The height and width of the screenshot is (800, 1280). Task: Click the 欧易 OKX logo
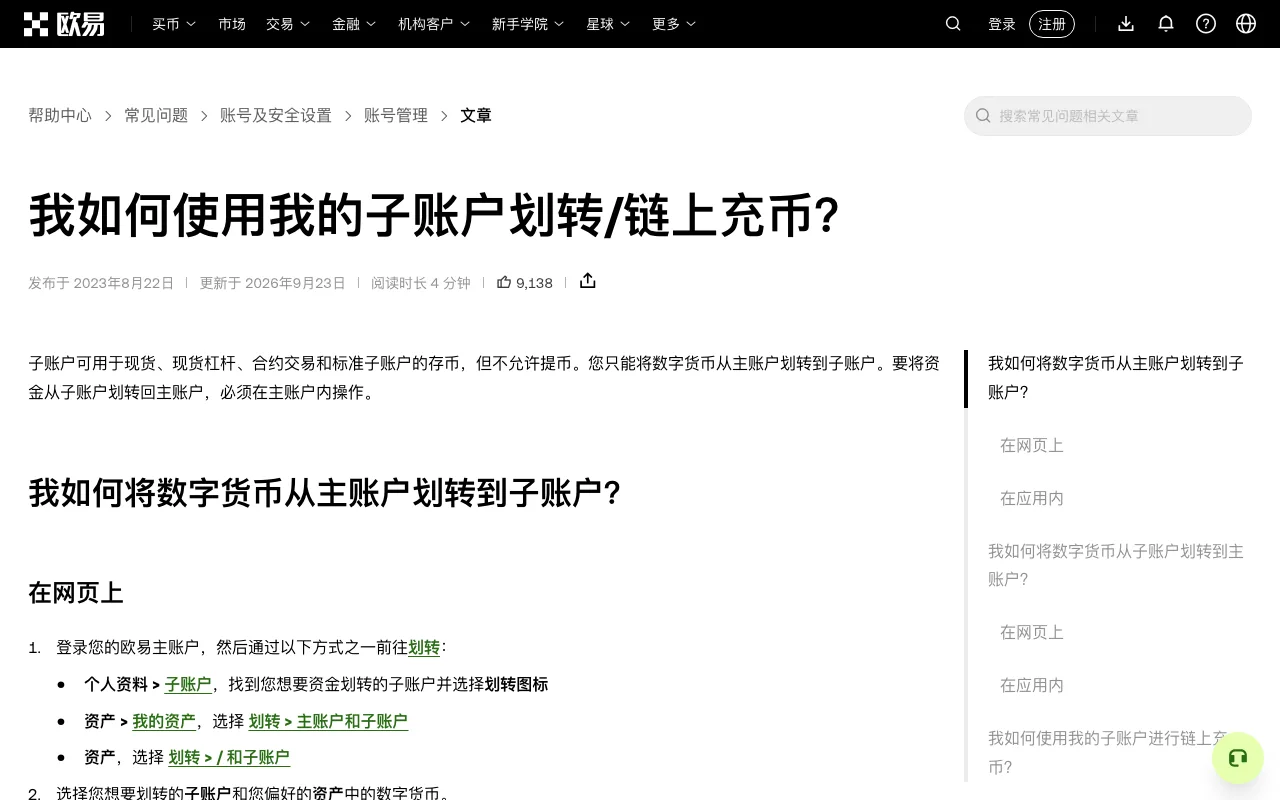(x=64, y=24)
